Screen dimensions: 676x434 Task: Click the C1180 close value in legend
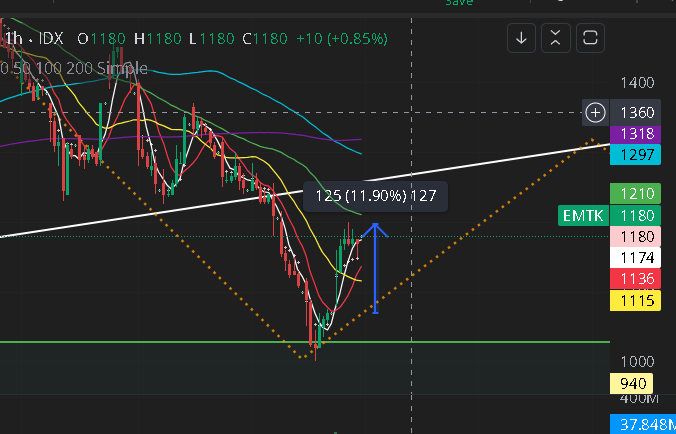point(265,39)
